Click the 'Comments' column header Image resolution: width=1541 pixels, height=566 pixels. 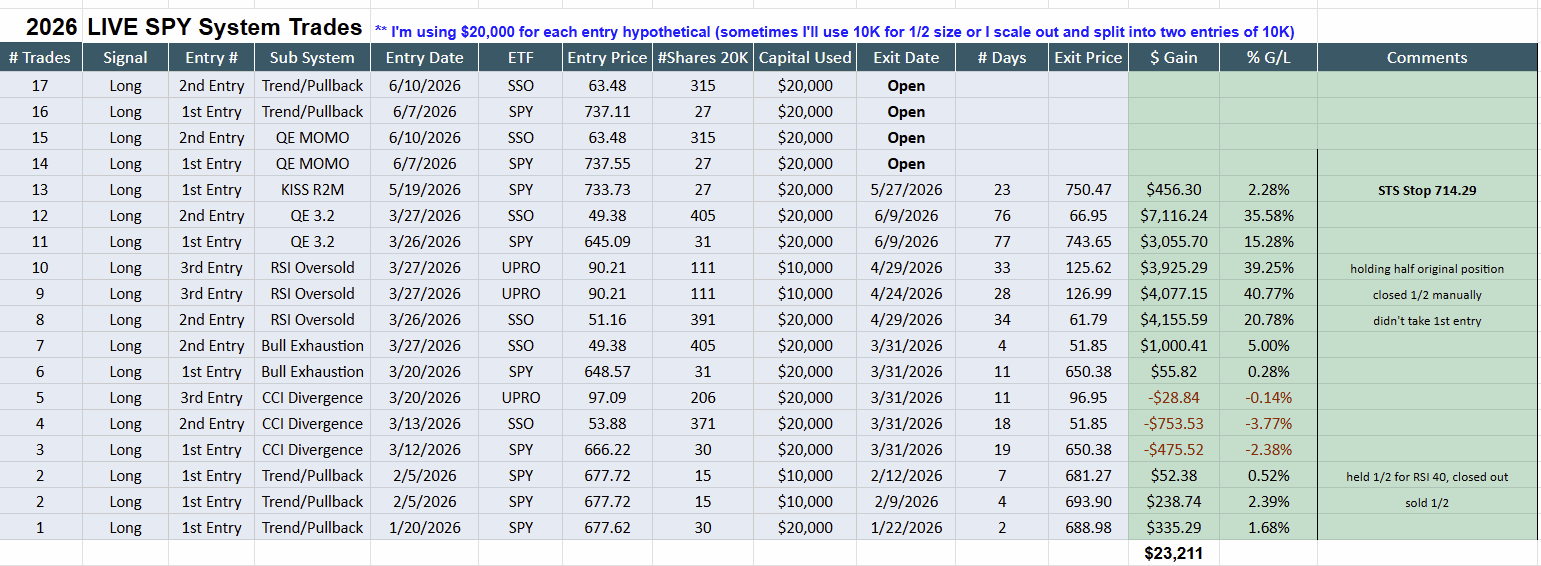1427,58
